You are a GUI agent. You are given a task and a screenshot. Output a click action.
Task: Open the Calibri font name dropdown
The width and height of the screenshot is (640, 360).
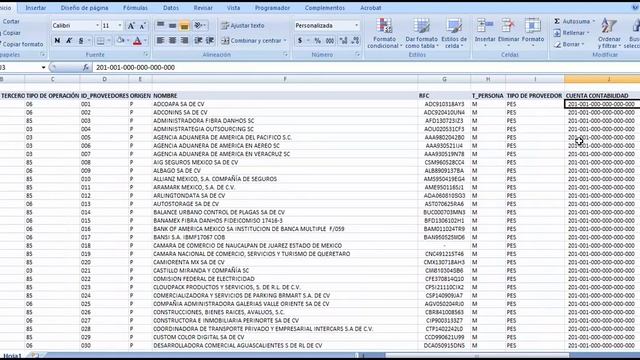(x=98, y=25)
